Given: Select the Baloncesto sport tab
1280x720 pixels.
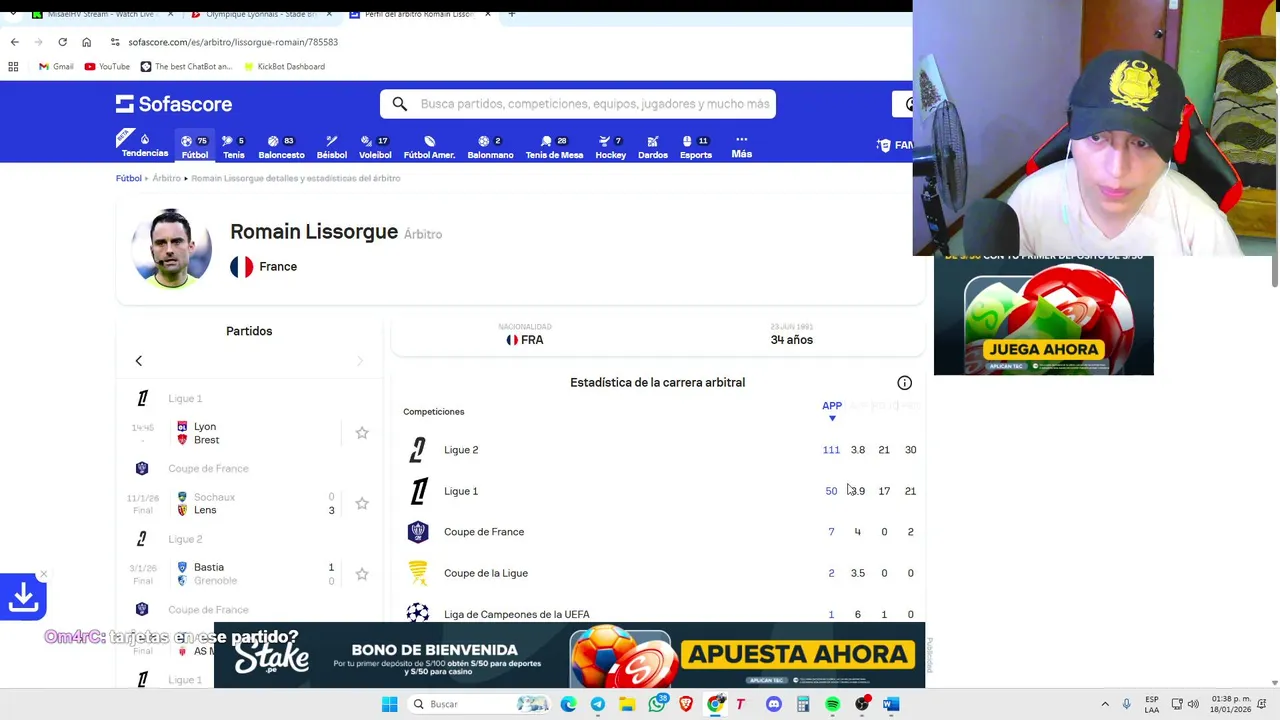Looking at the screenshot, I should tap(282, 147).
